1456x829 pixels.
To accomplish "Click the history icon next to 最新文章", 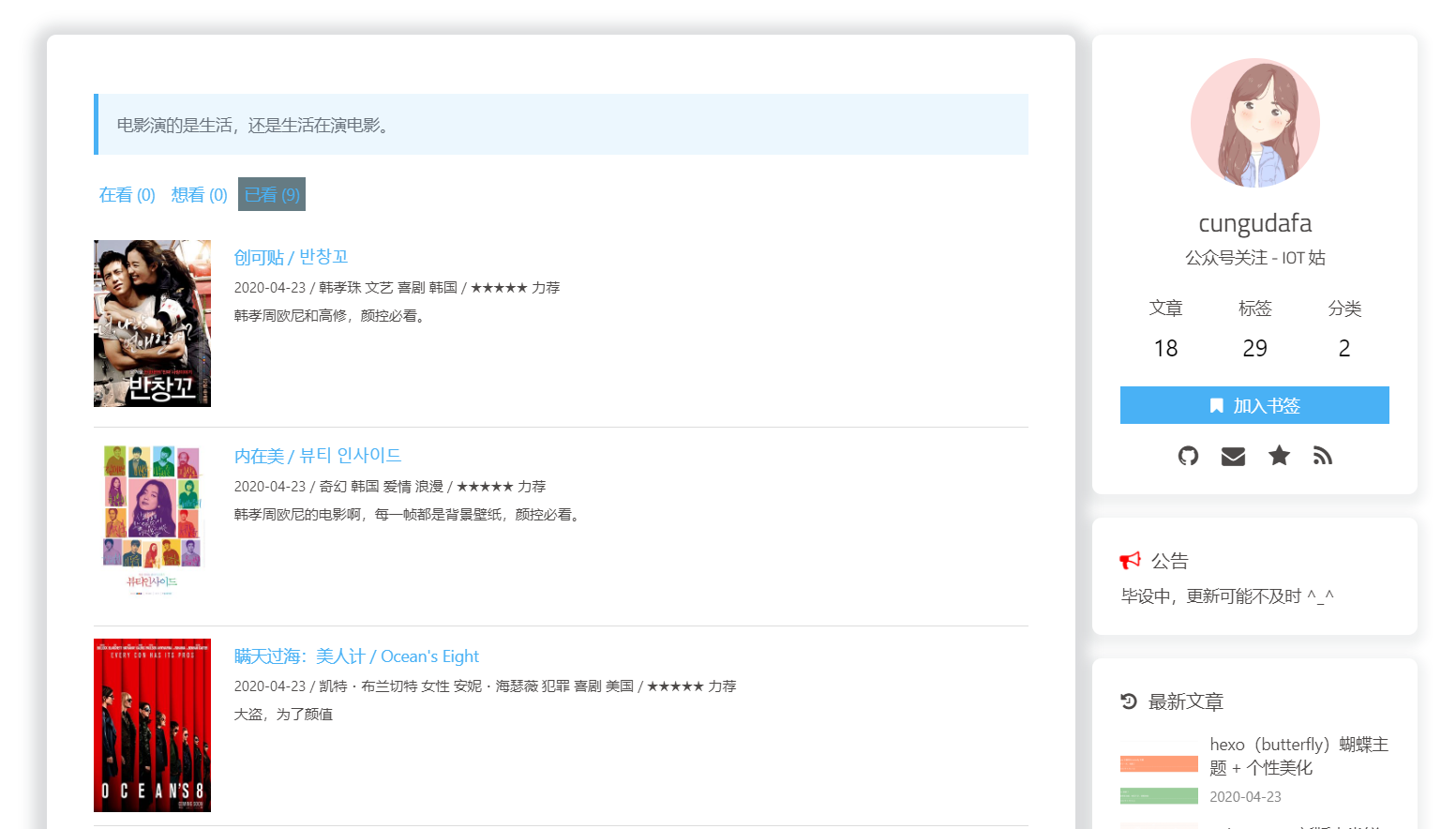I will pos(1128,700).
